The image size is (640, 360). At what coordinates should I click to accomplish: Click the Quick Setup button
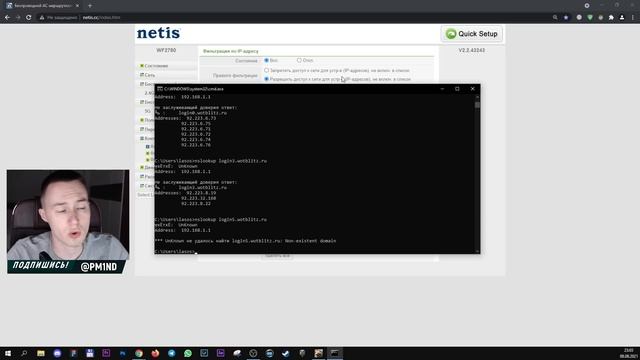[472, 34]
